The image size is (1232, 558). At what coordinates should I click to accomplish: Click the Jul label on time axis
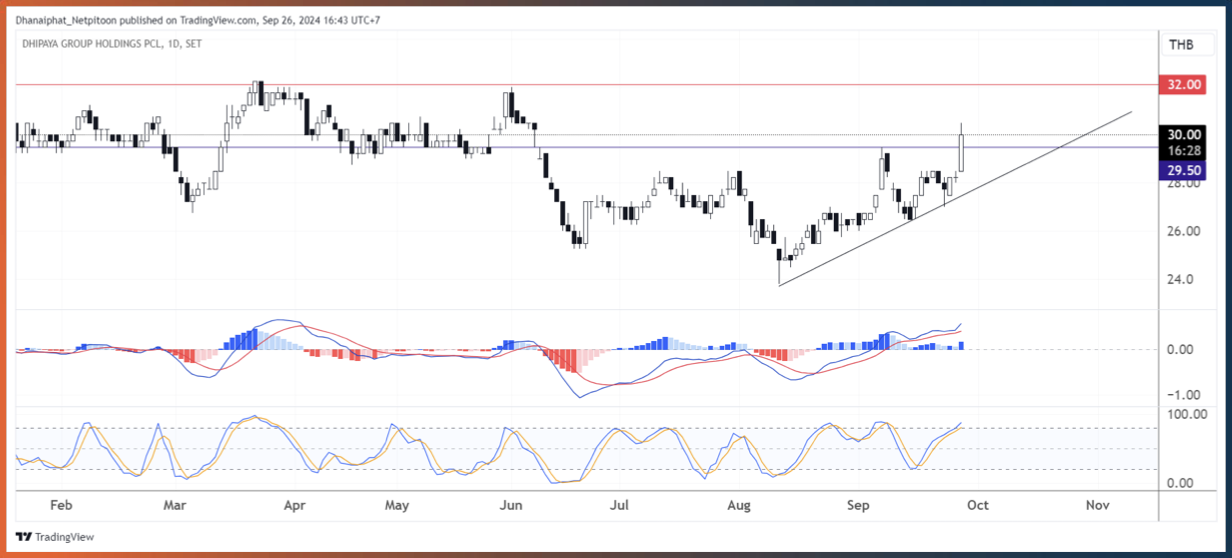tap(619, 505)
